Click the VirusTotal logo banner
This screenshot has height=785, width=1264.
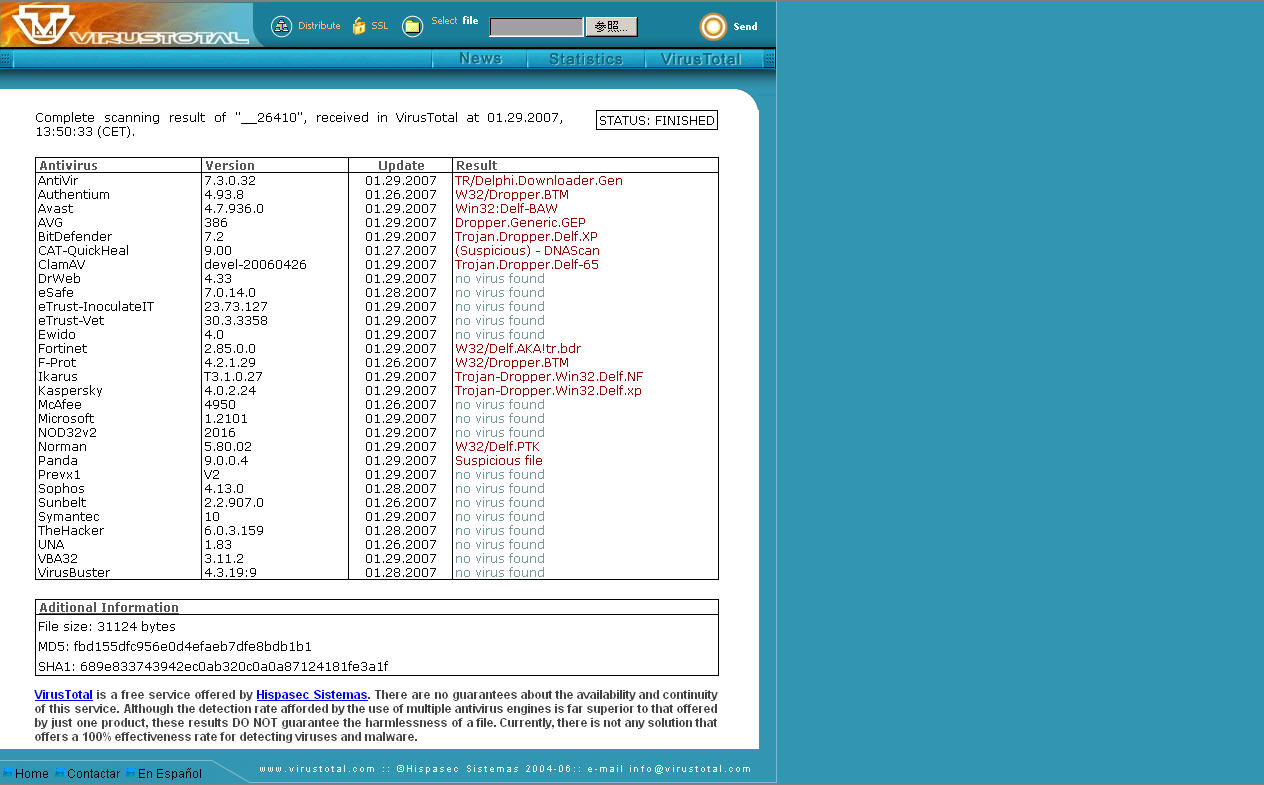[x=126, y=25]
